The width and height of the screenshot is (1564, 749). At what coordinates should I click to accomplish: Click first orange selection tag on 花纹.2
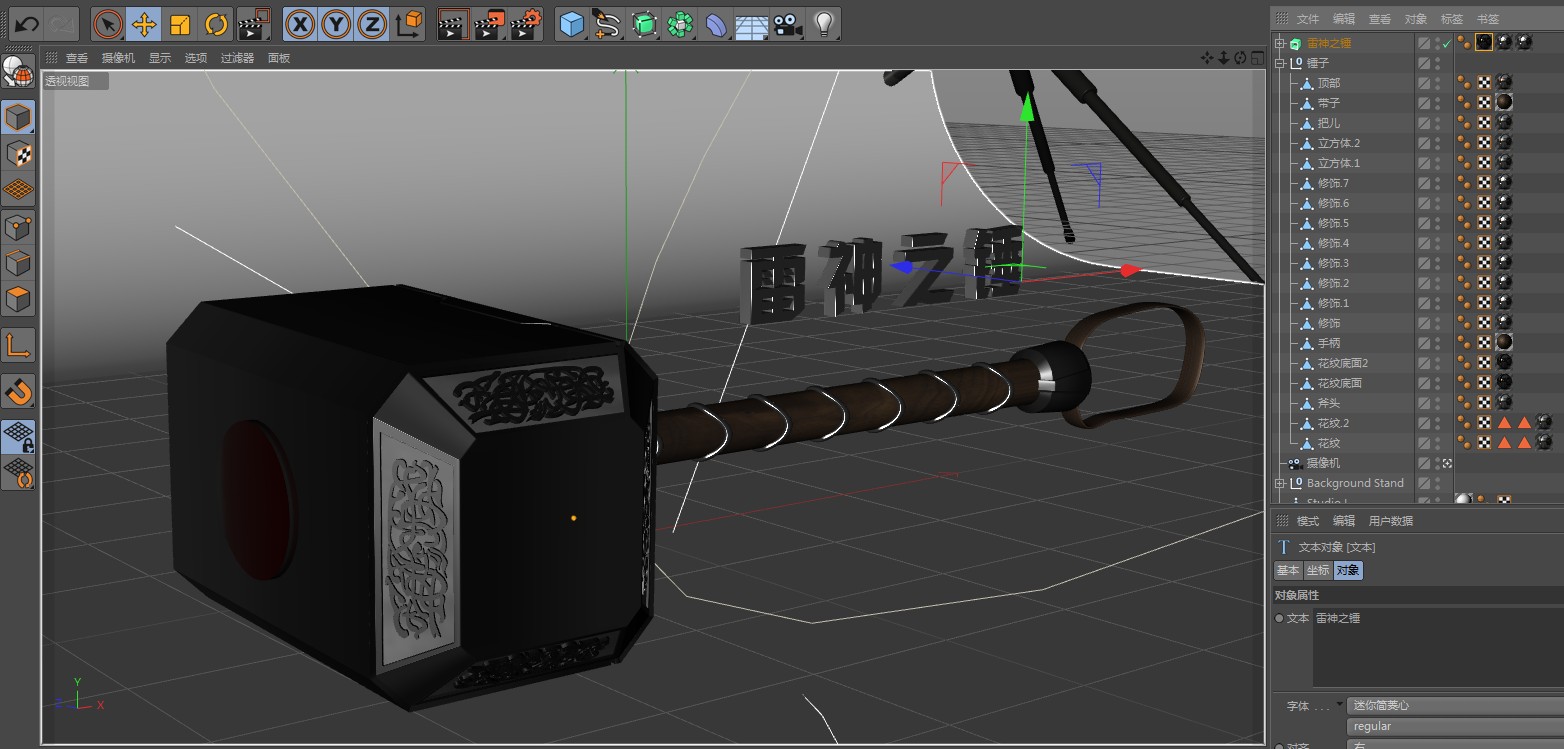tap(1504, 423)
